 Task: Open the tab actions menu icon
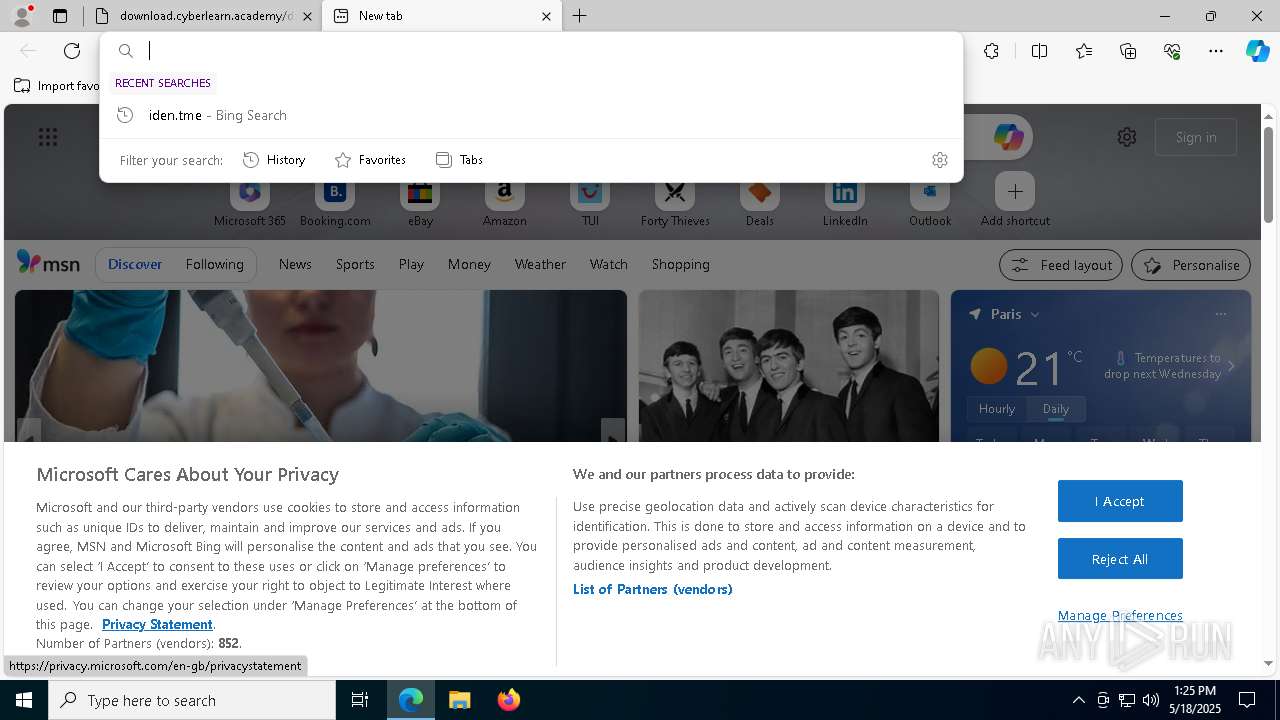tap(60, 16)
